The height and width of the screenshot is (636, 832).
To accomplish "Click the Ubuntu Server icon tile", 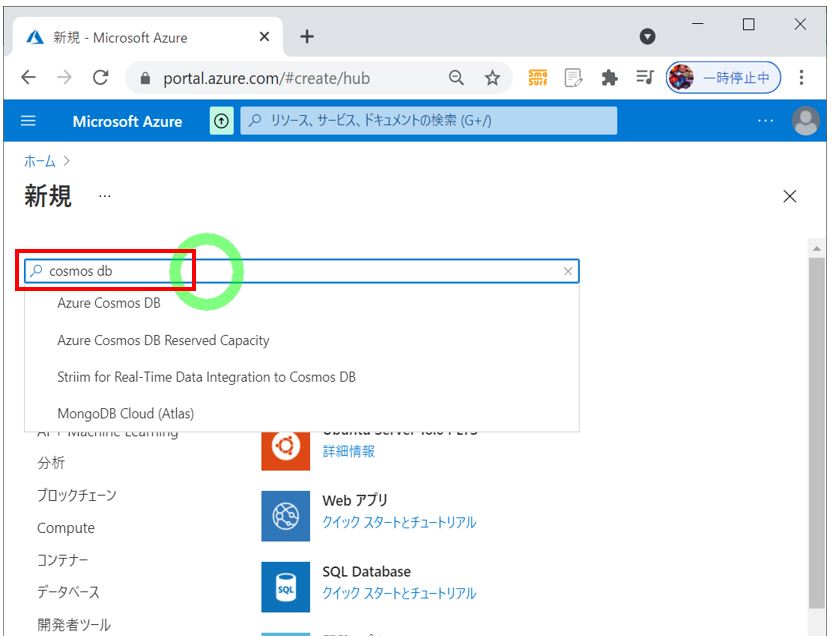I will coord(285,450).
